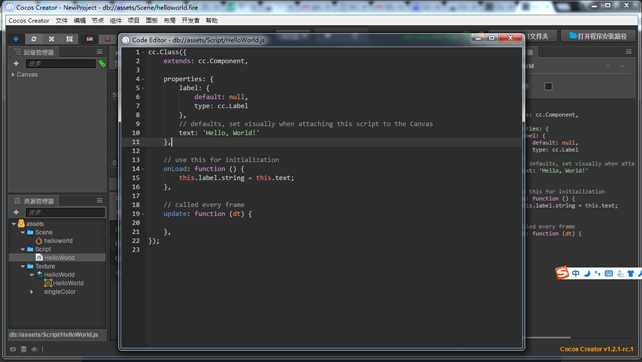Expand the Canvas node in the hierarchy
Screen dimensions: 642x362
click(x=13, y=75)
